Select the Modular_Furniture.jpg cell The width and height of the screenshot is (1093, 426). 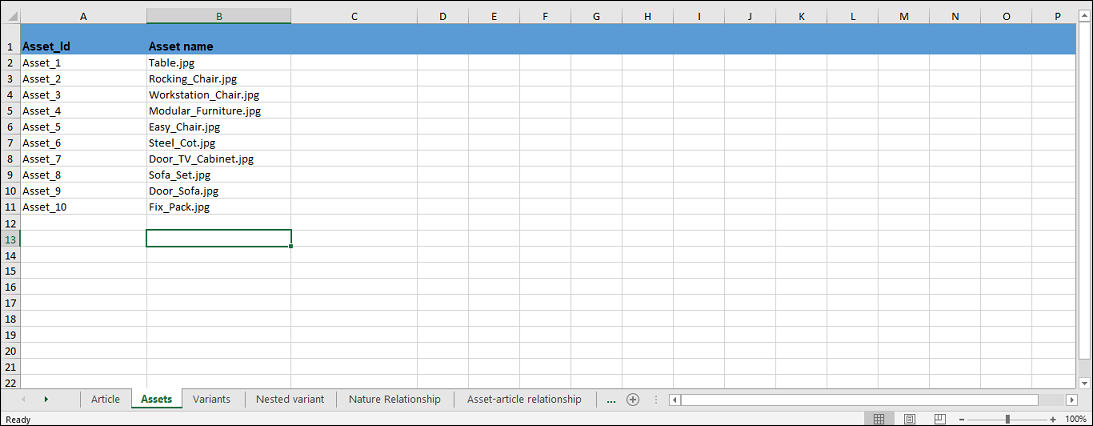219,111
